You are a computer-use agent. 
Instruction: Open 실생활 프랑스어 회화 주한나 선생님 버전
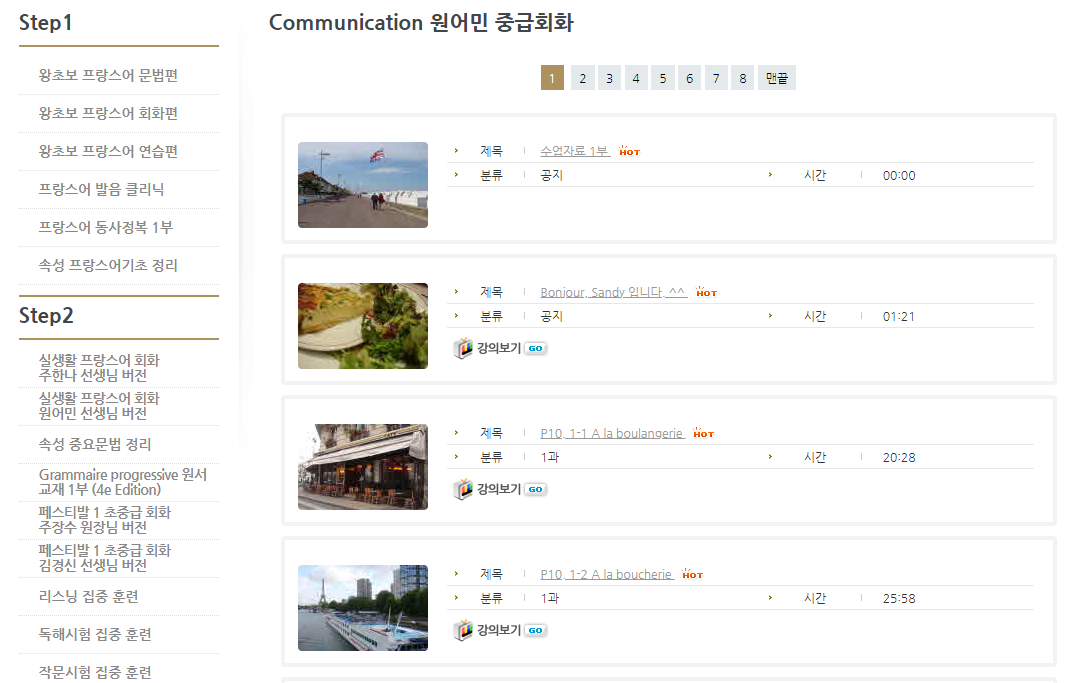click(99, 368)
